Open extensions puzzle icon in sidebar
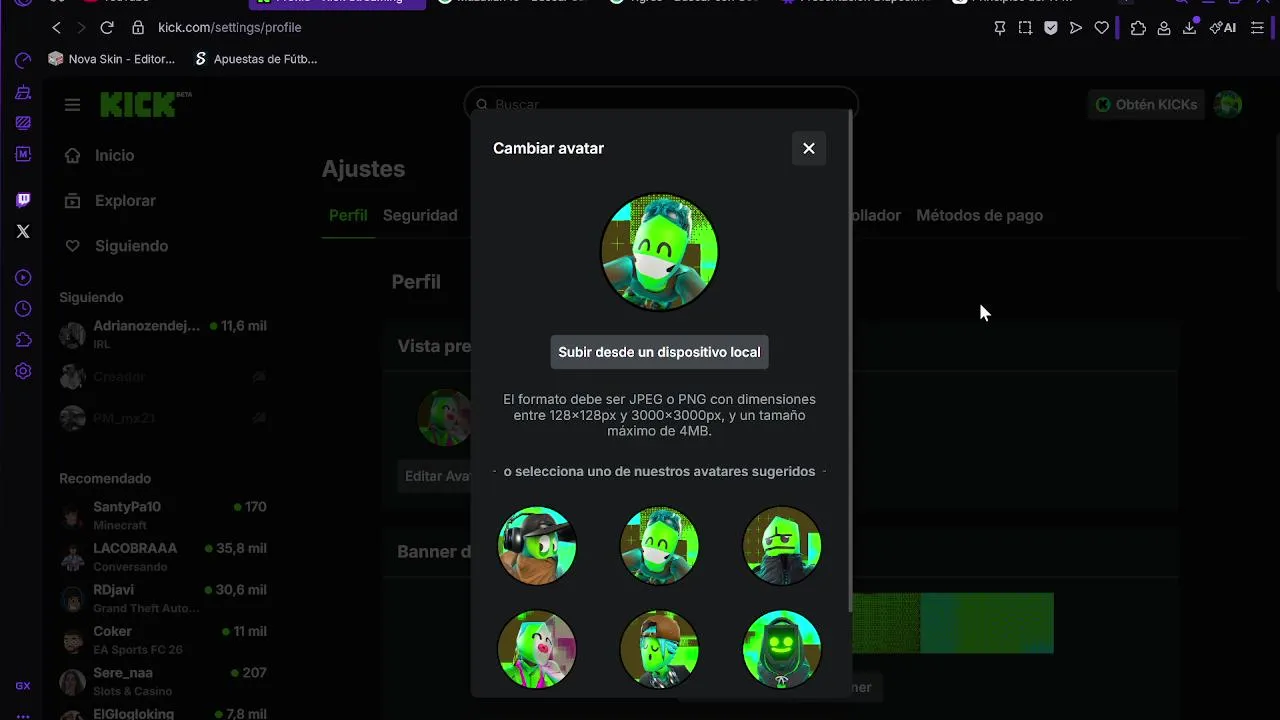1280x720 pixels. 23,340
